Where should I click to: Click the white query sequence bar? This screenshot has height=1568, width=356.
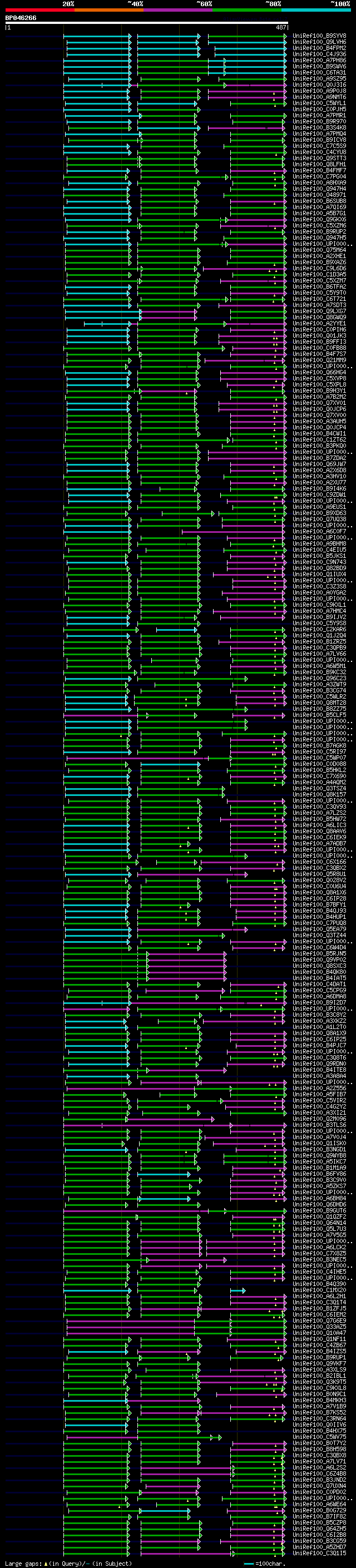(x=146, y=23)
